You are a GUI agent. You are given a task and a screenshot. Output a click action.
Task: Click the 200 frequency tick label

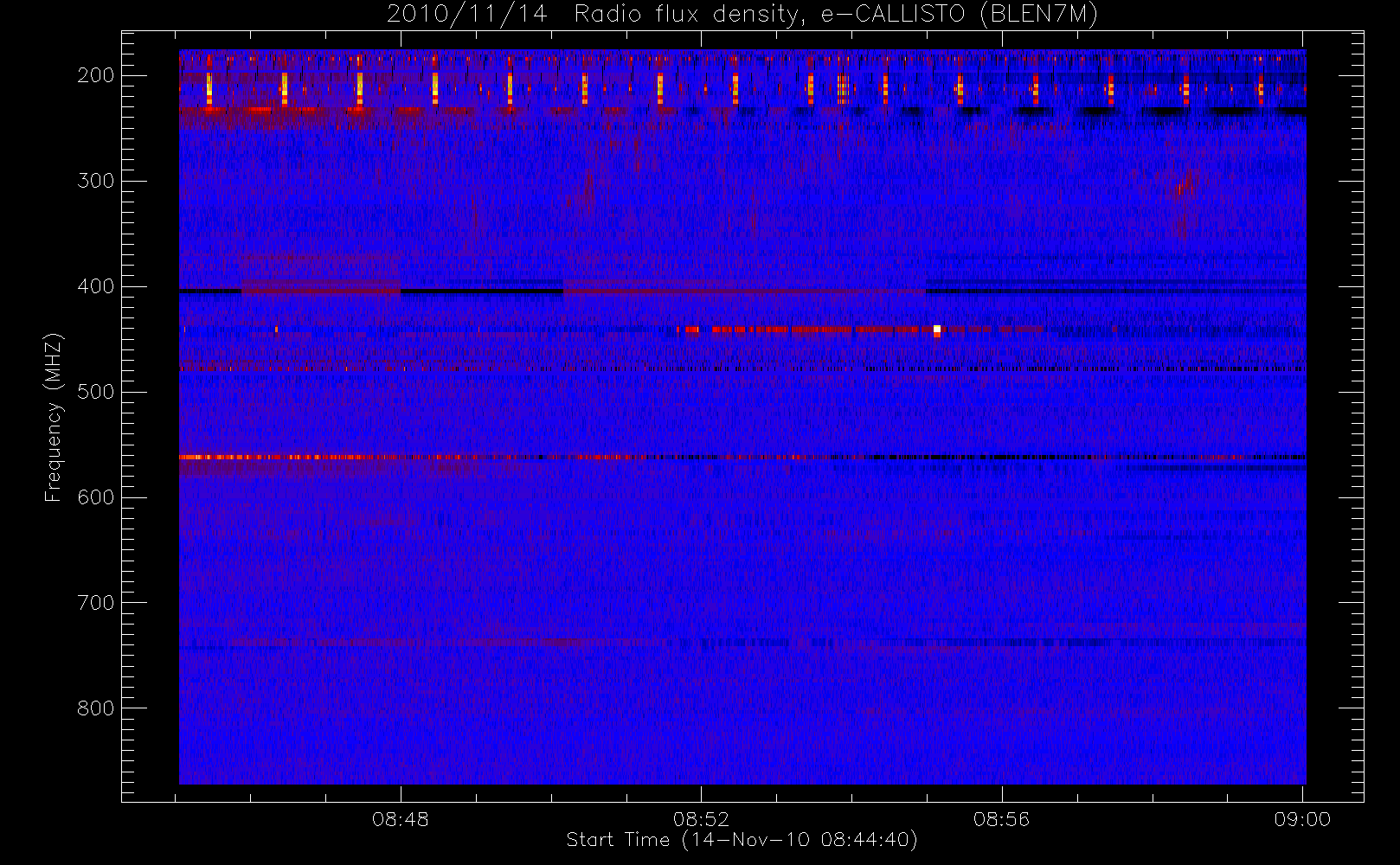click(x=95, y=75)
